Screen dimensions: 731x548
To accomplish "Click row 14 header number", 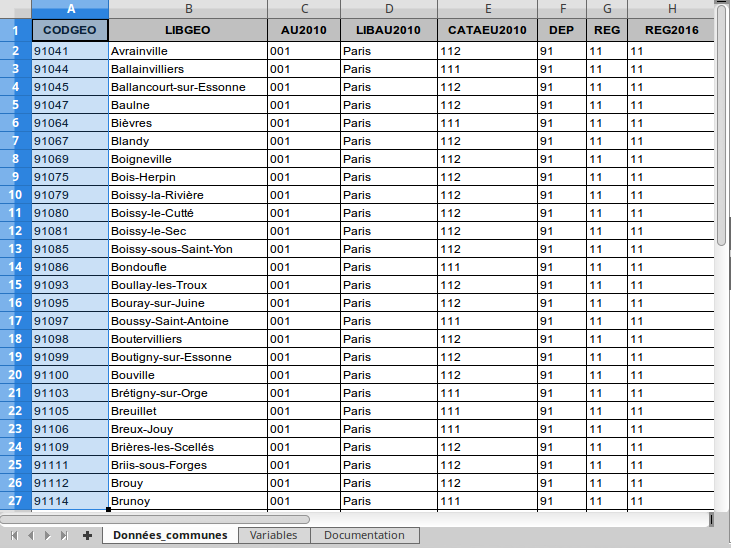I will point(15,267).
